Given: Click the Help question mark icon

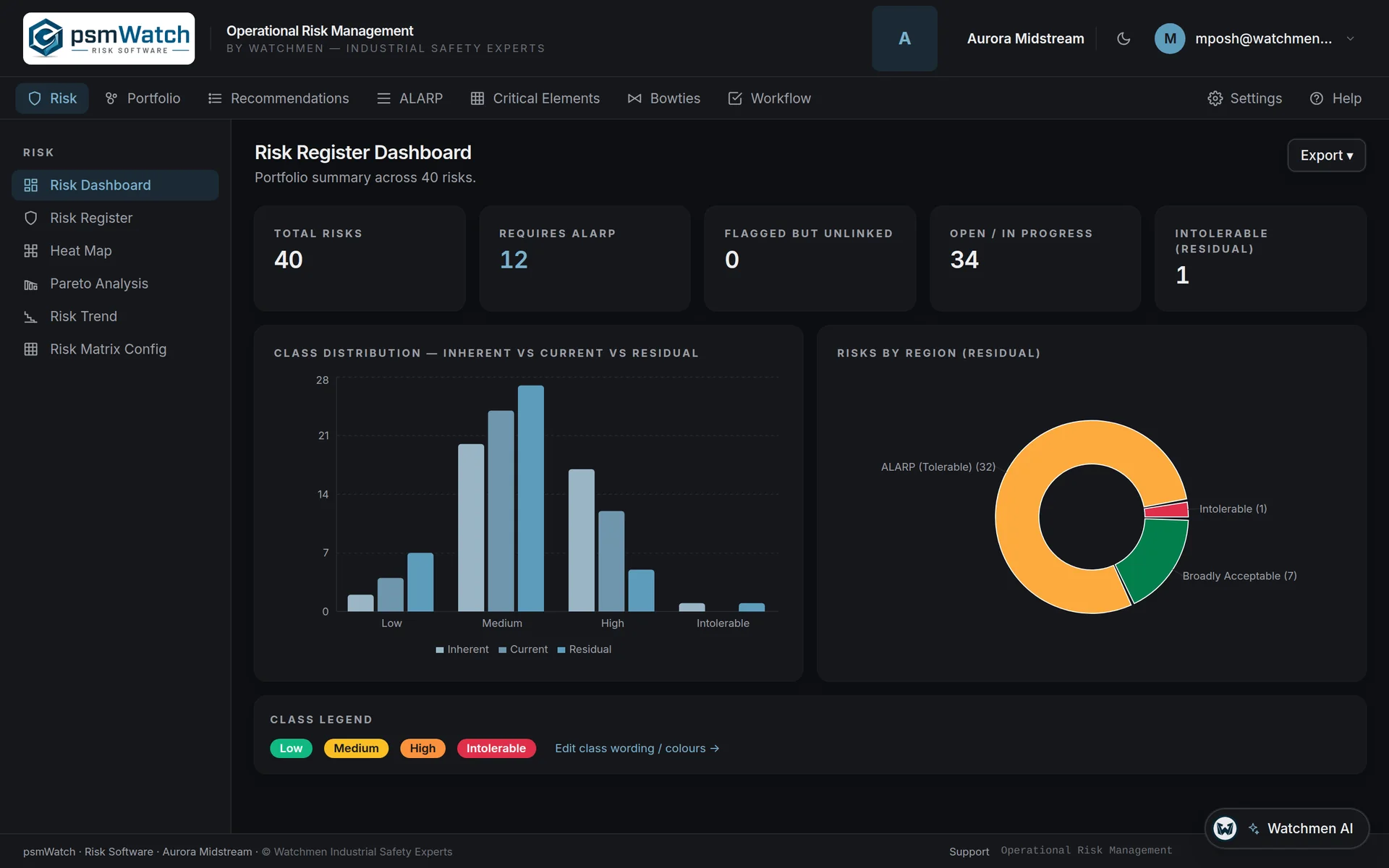Looking at the screenshot, I should (x=1317, y=98).
